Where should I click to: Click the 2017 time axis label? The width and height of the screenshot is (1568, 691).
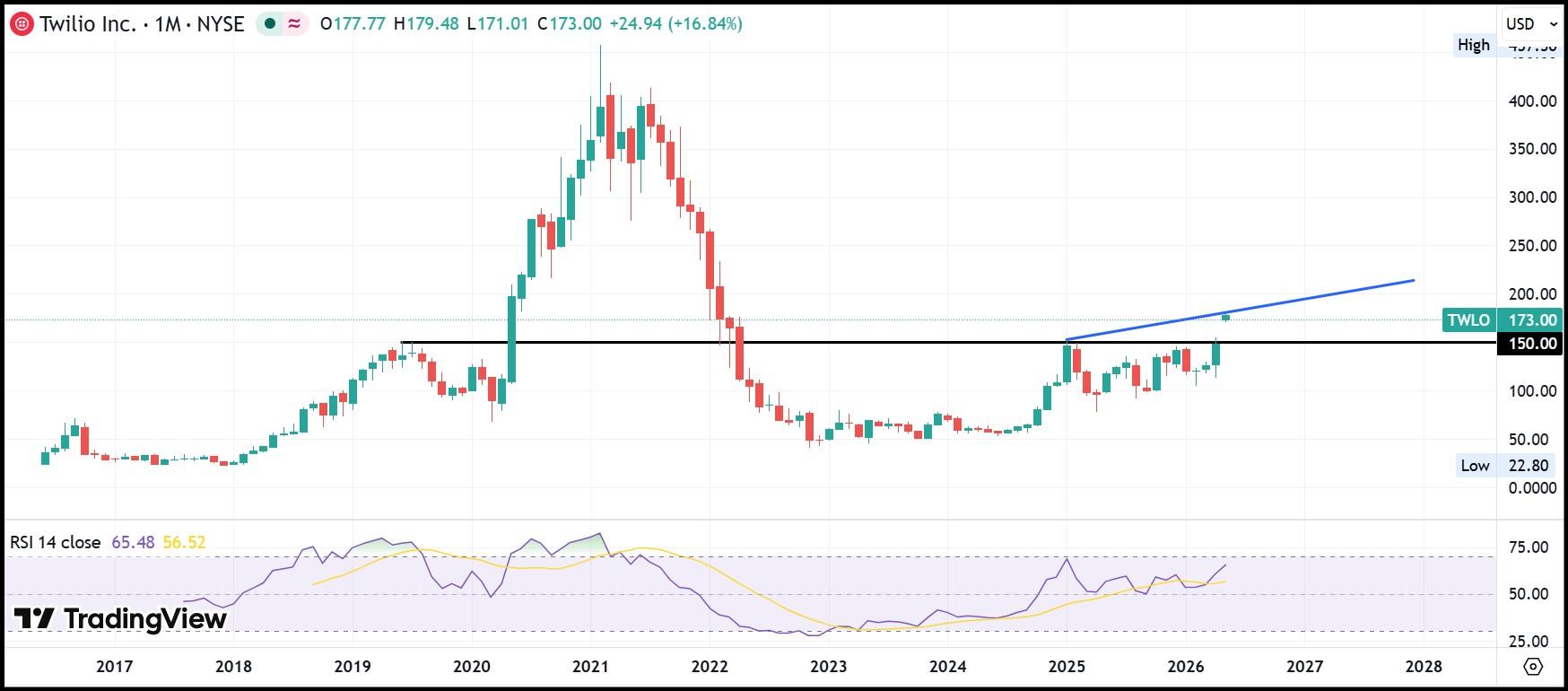pyautogui.click(x=115, y=666)
